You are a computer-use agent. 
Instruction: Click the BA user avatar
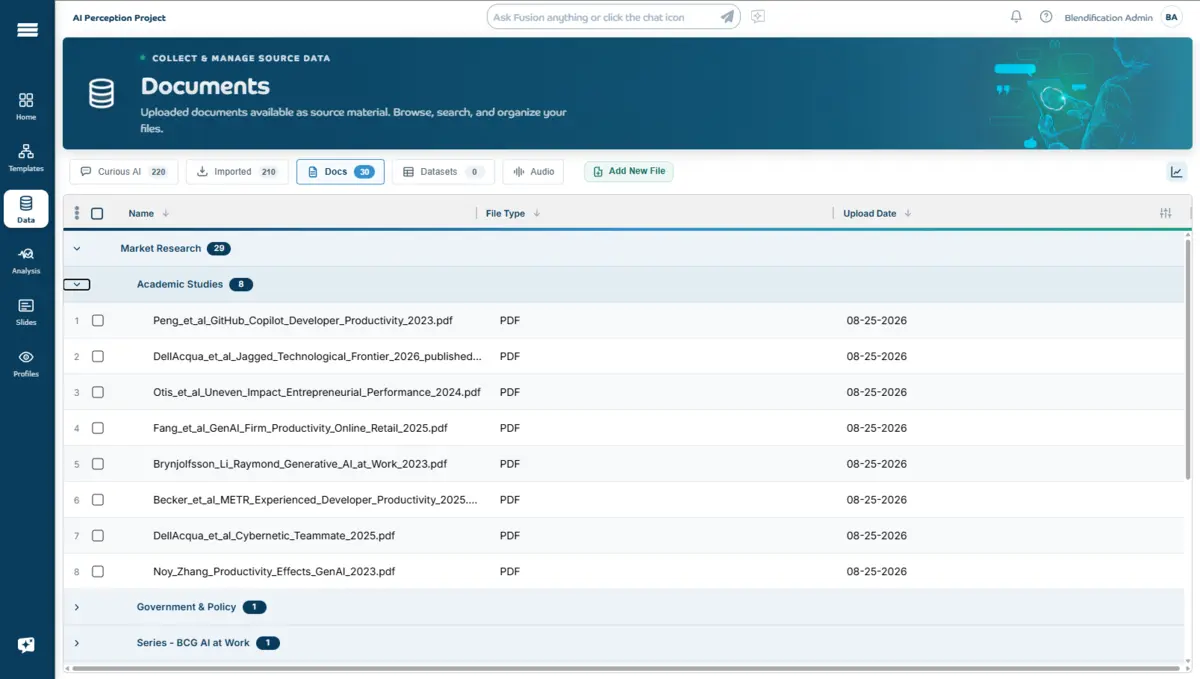point(1171,17)
